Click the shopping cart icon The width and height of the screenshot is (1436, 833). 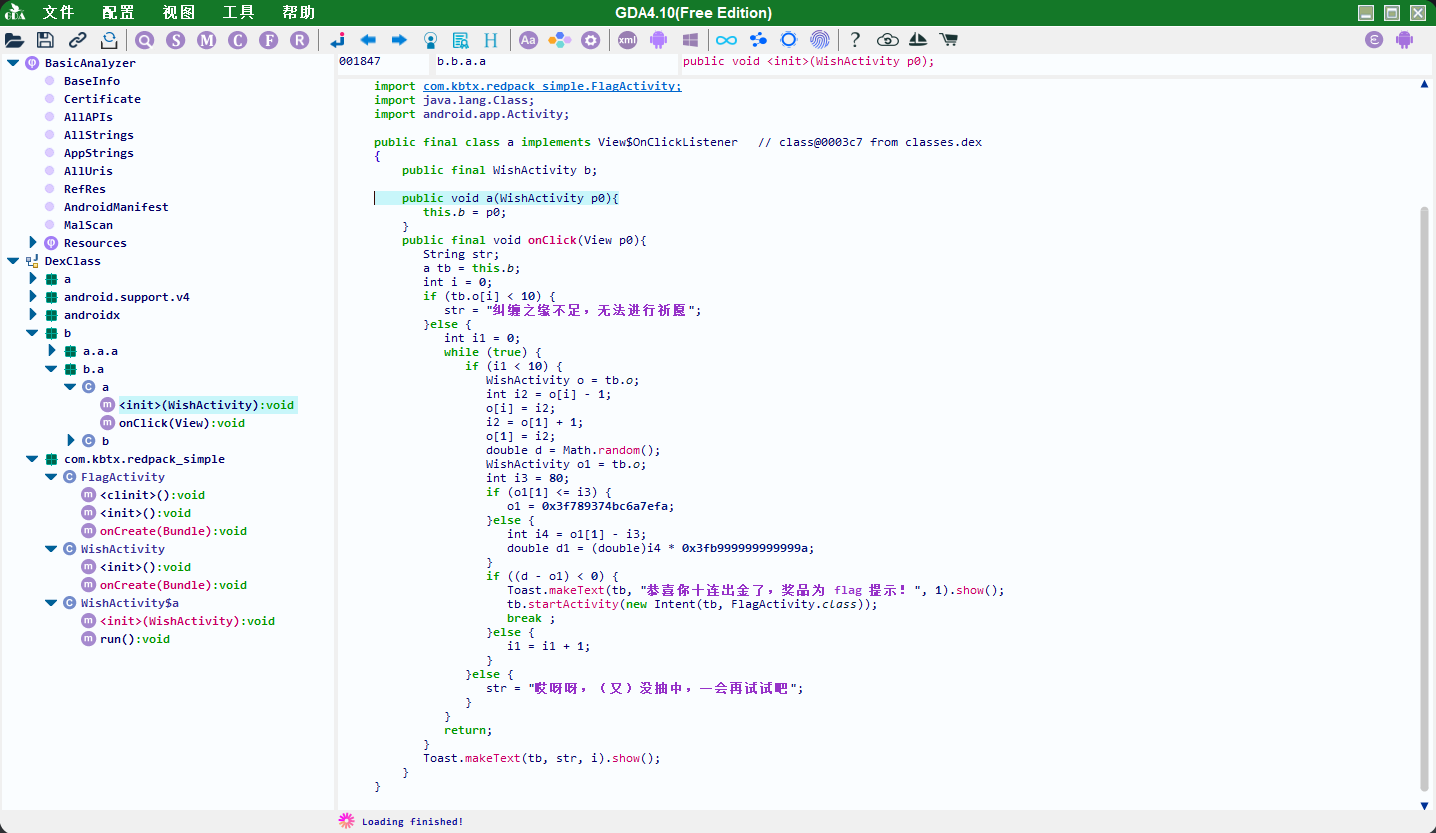point(949,40)
